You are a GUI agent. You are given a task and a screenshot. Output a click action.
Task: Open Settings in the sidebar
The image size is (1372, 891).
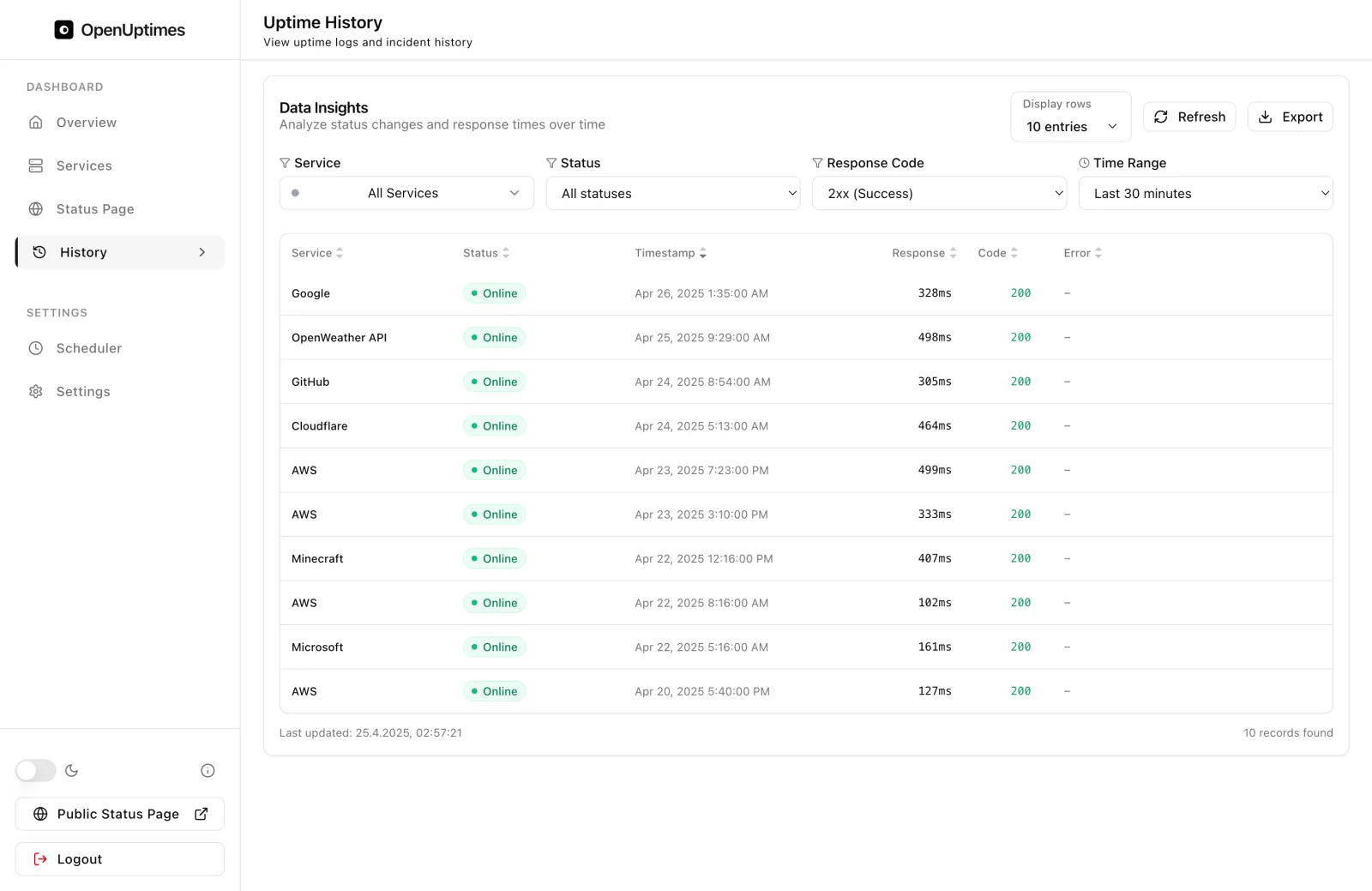[x=120, y=392]
